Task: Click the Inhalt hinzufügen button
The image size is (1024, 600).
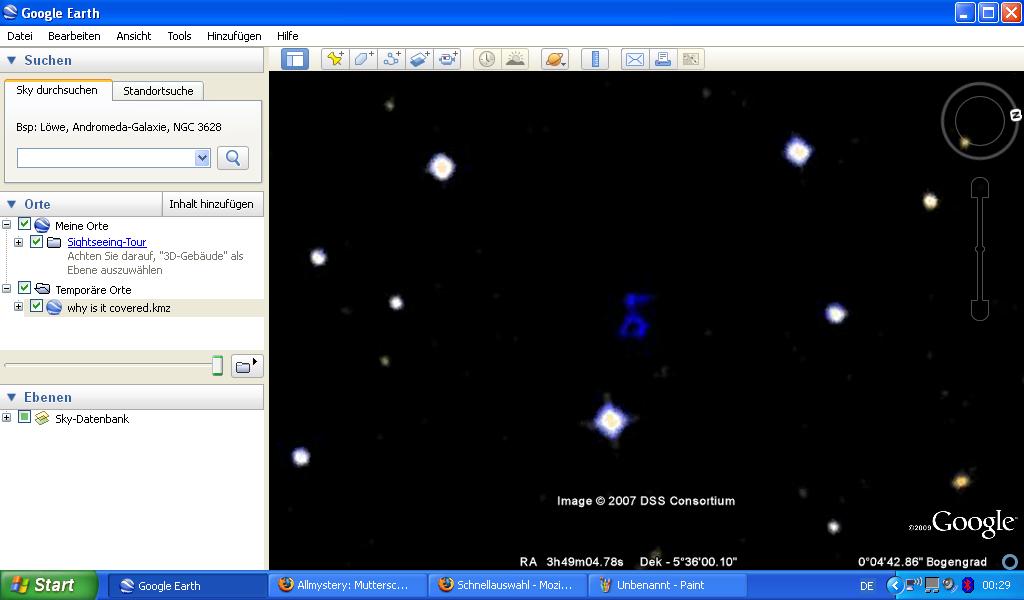Action: 212,204
